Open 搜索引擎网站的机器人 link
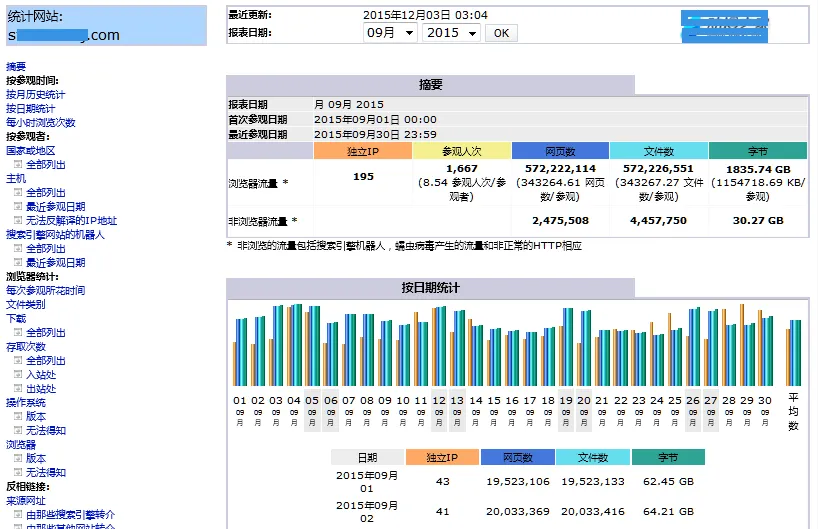This screenshot has width=818, height=529. click(55, 235)
